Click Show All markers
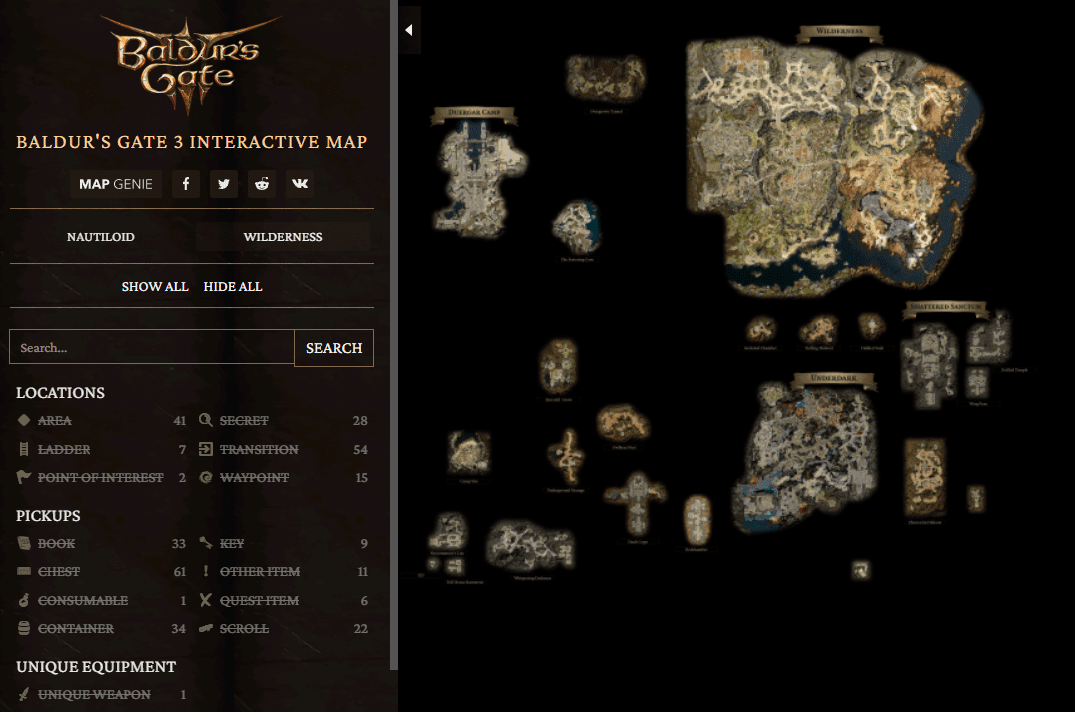1075x712 pixels. [x=154, y=286]
